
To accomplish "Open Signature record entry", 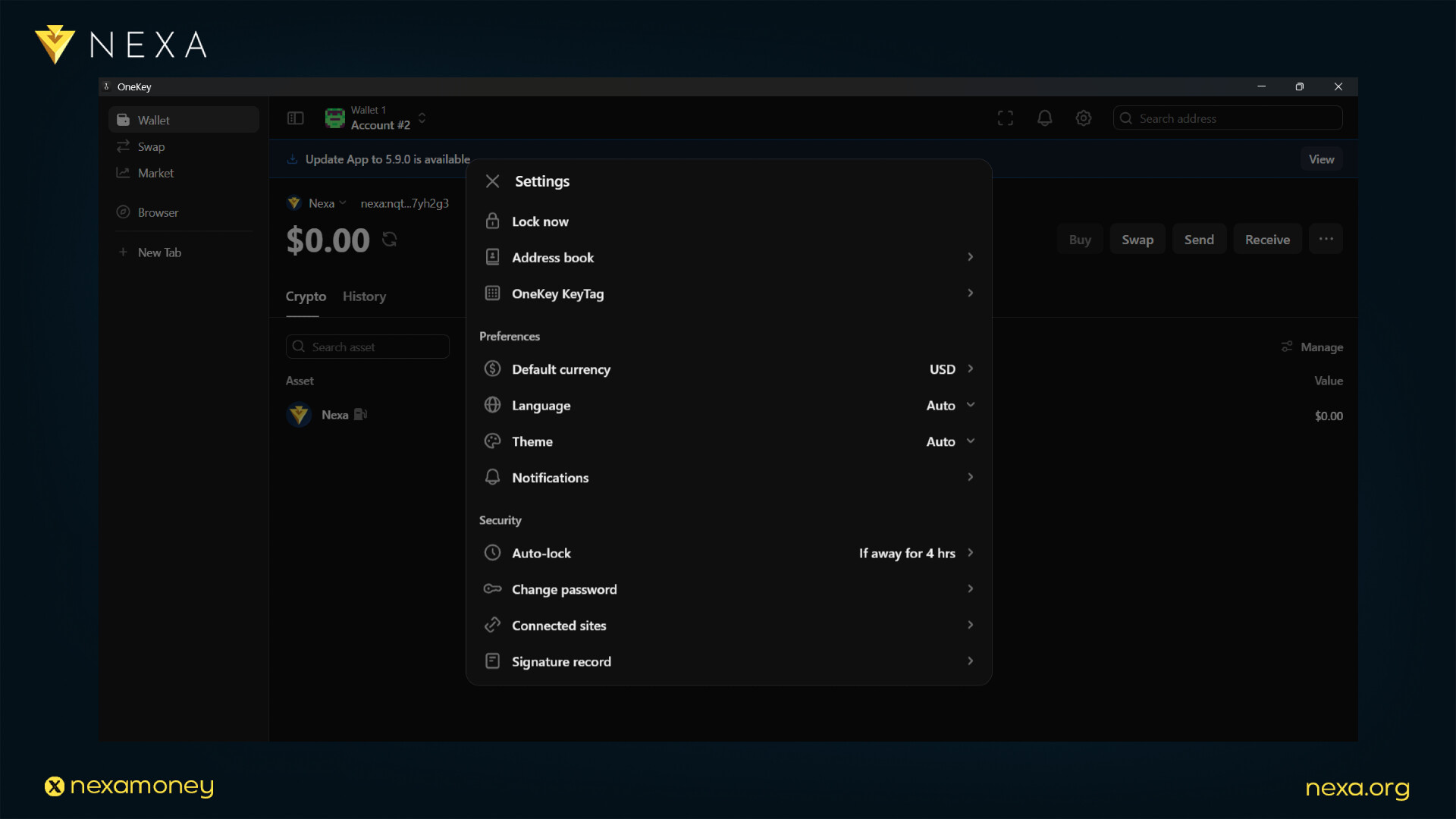I will (x=728, y=661).
